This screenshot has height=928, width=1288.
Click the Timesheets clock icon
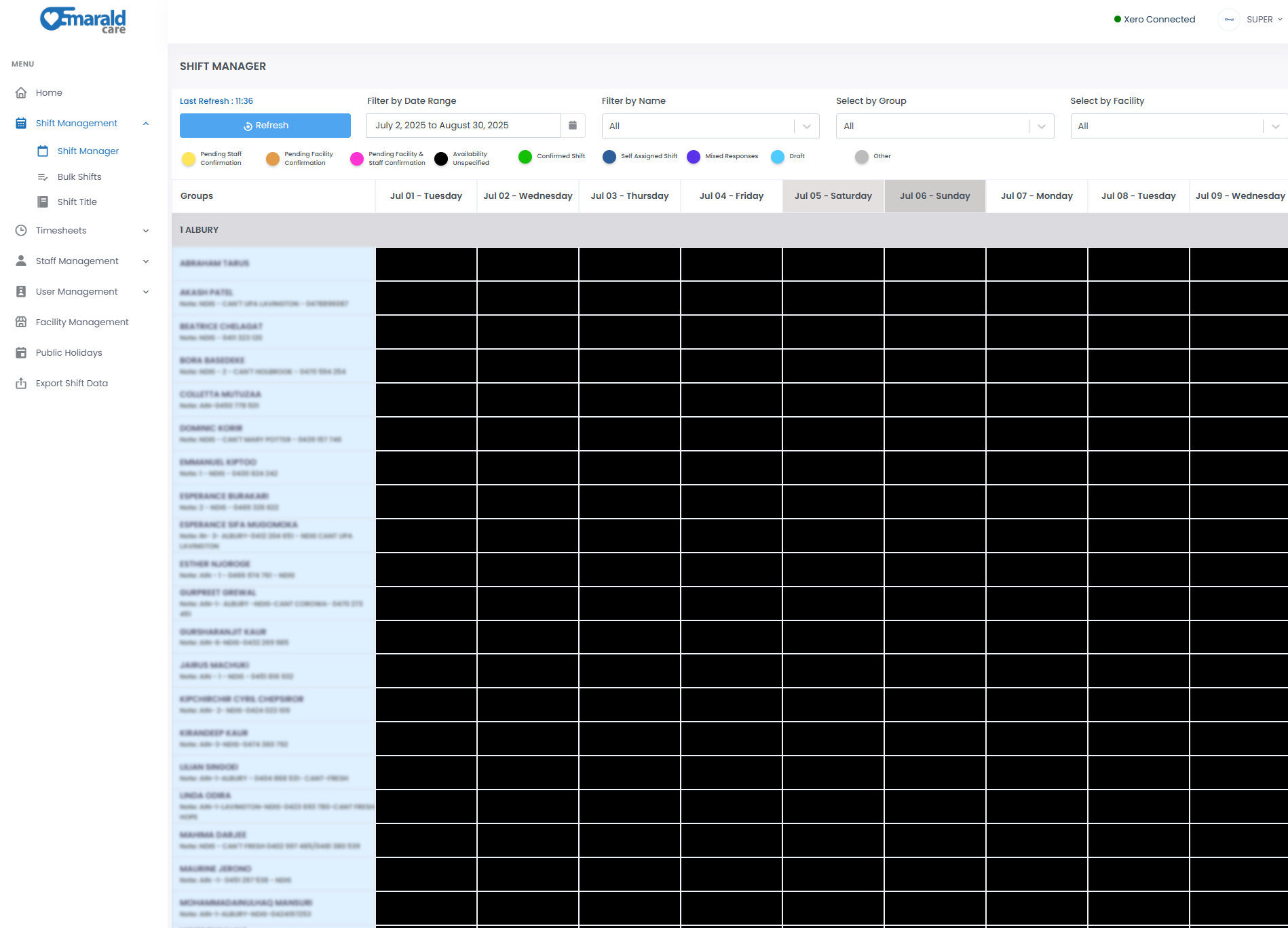(21, 231)
